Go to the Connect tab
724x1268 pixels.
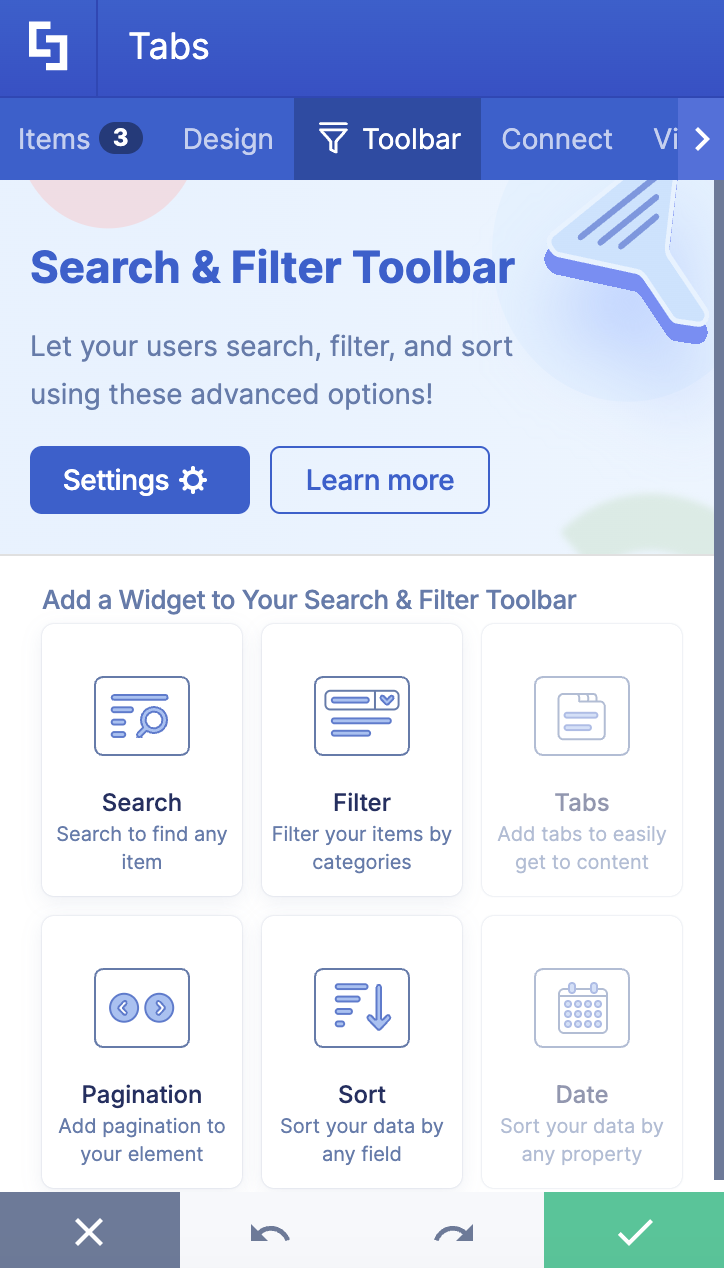557,139
